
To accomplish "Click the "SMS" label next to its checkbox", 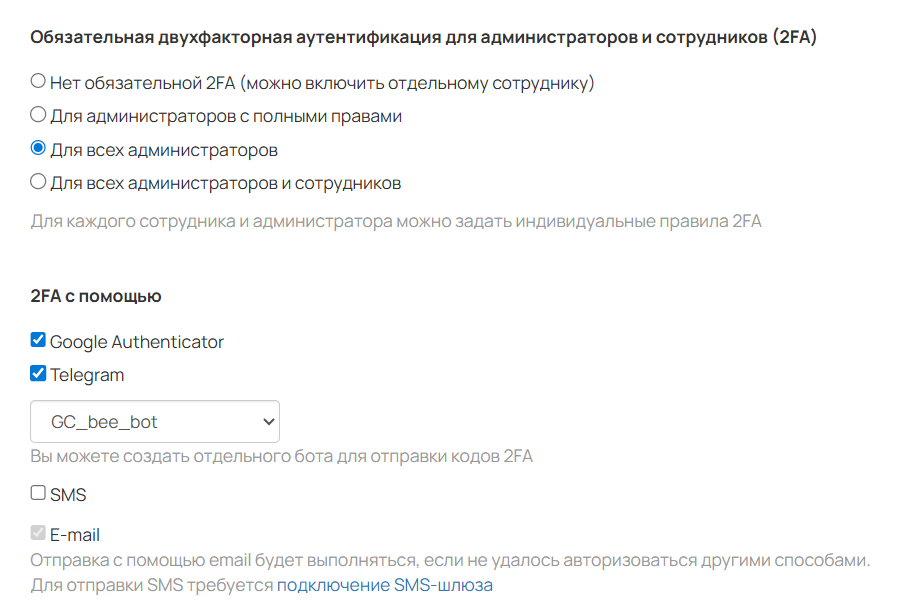I will [68, 495].
